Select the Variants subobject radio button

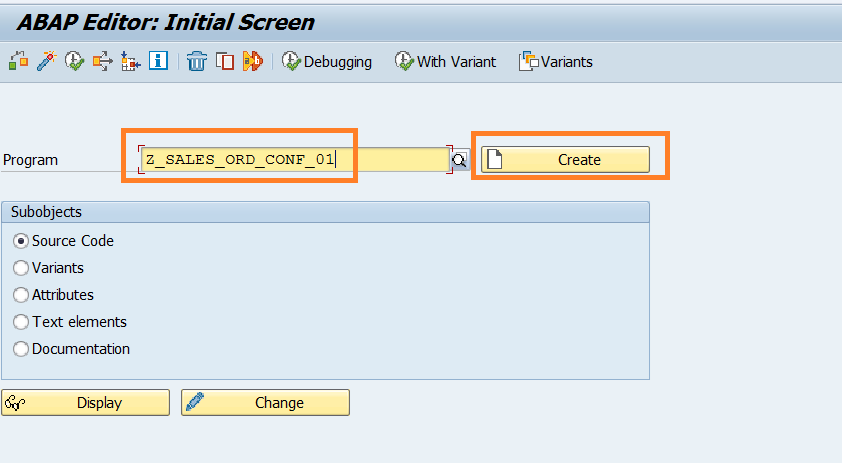coord(21,268)
